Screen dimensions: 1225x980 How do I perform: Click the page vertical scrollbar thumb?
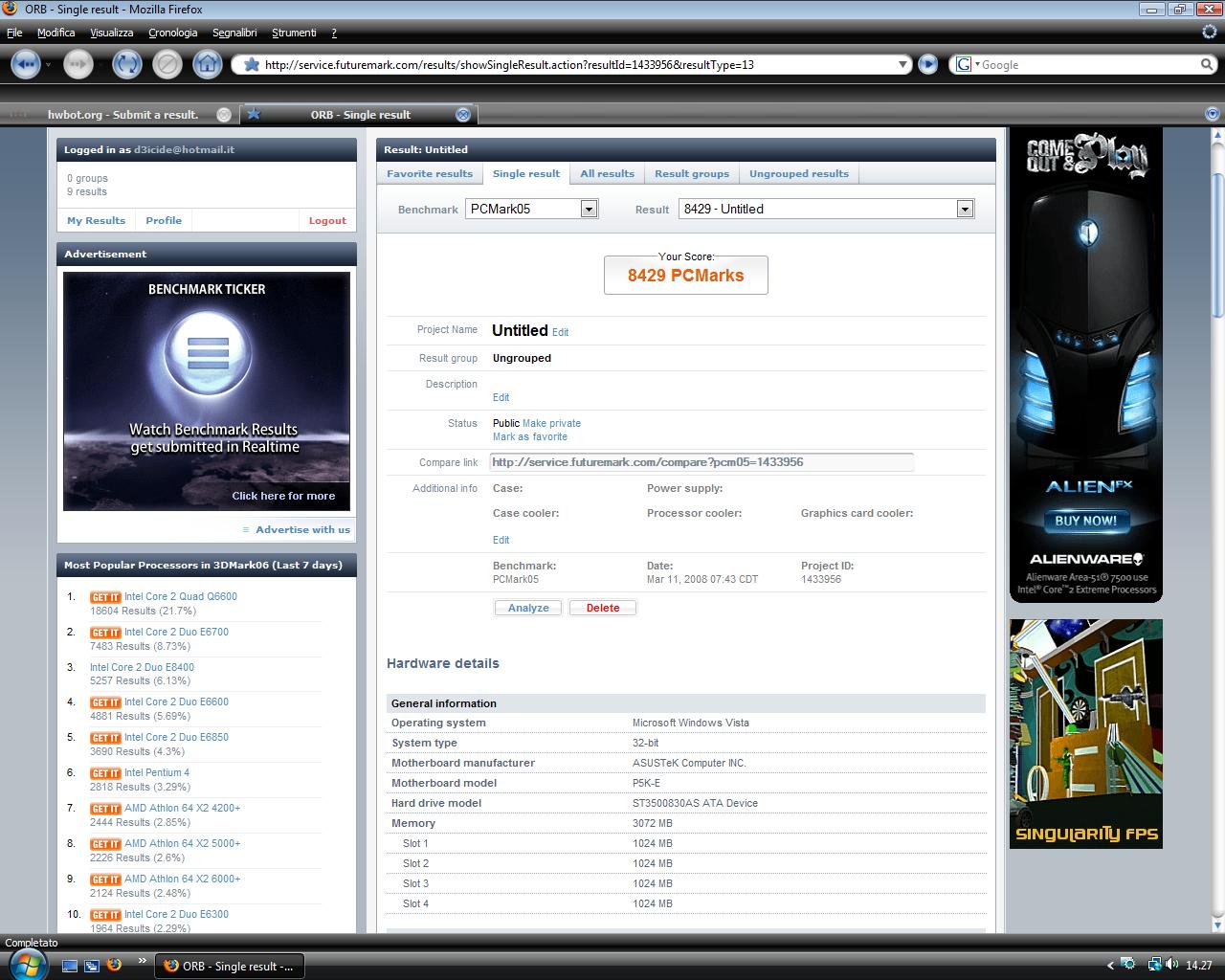coord(1216,247)
